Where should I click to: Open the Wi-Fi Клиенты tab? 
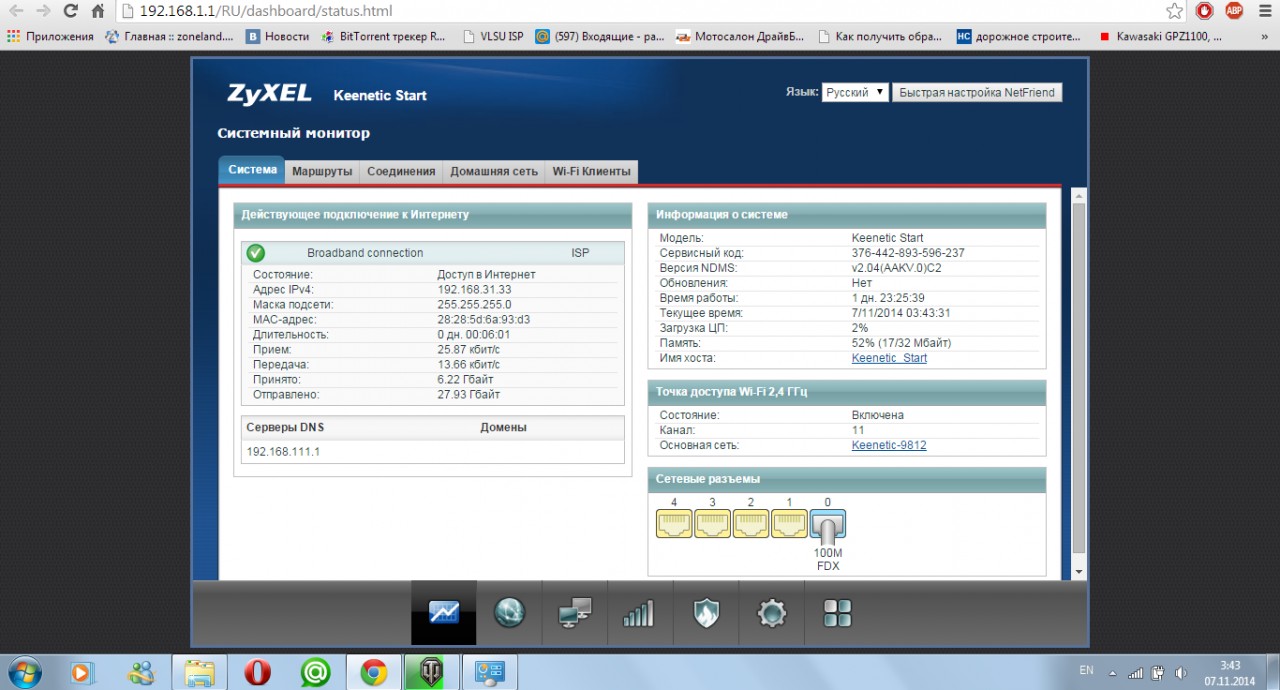(x=592, y=171)
